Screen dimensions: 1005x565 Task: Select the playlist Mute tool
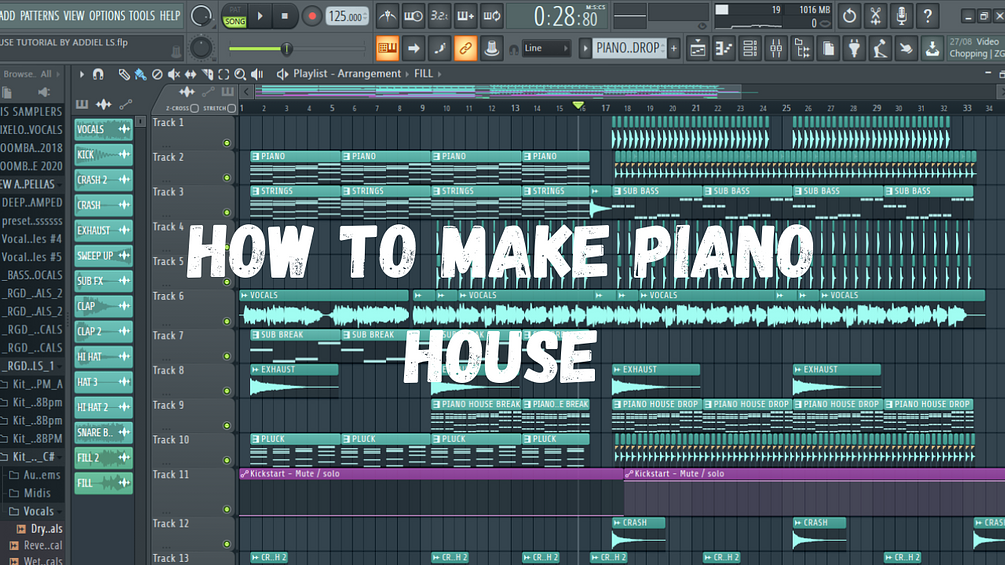[x=174, y=74]
